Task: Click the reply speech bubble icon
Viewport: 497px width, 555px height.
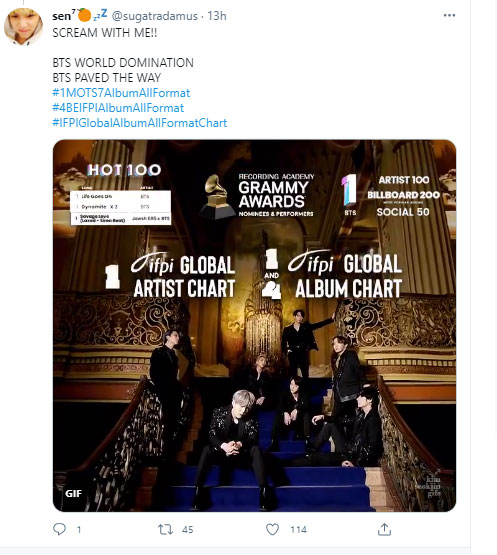Action: coord(59,529)
